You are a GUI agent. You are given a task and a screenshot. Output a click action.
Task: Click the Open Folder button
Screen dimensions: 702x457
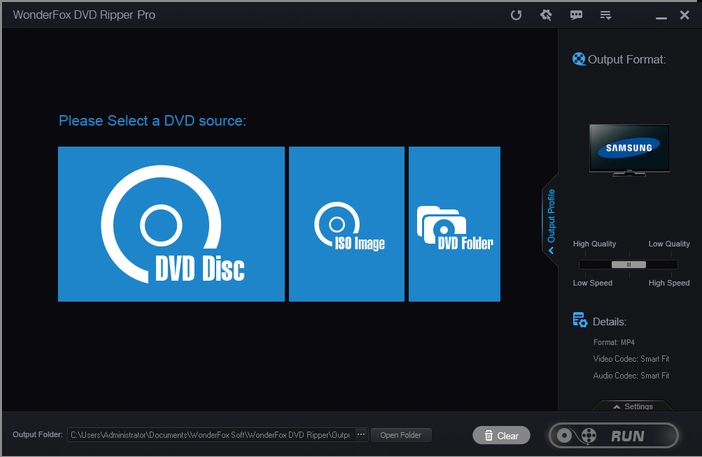401,435
